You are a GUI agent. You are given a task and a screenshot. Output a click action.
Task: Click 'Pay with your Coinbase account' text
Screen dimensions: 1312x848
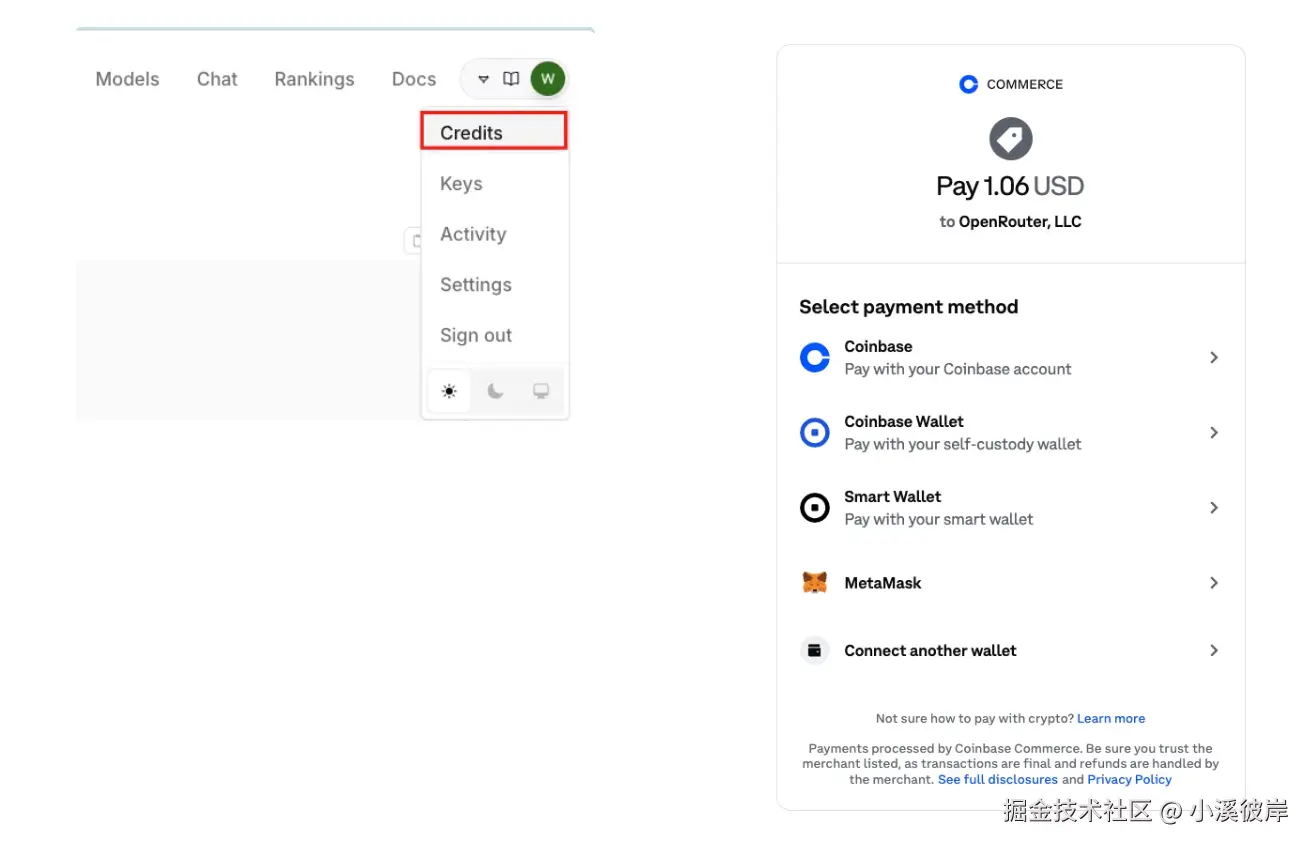pos(958,369)
